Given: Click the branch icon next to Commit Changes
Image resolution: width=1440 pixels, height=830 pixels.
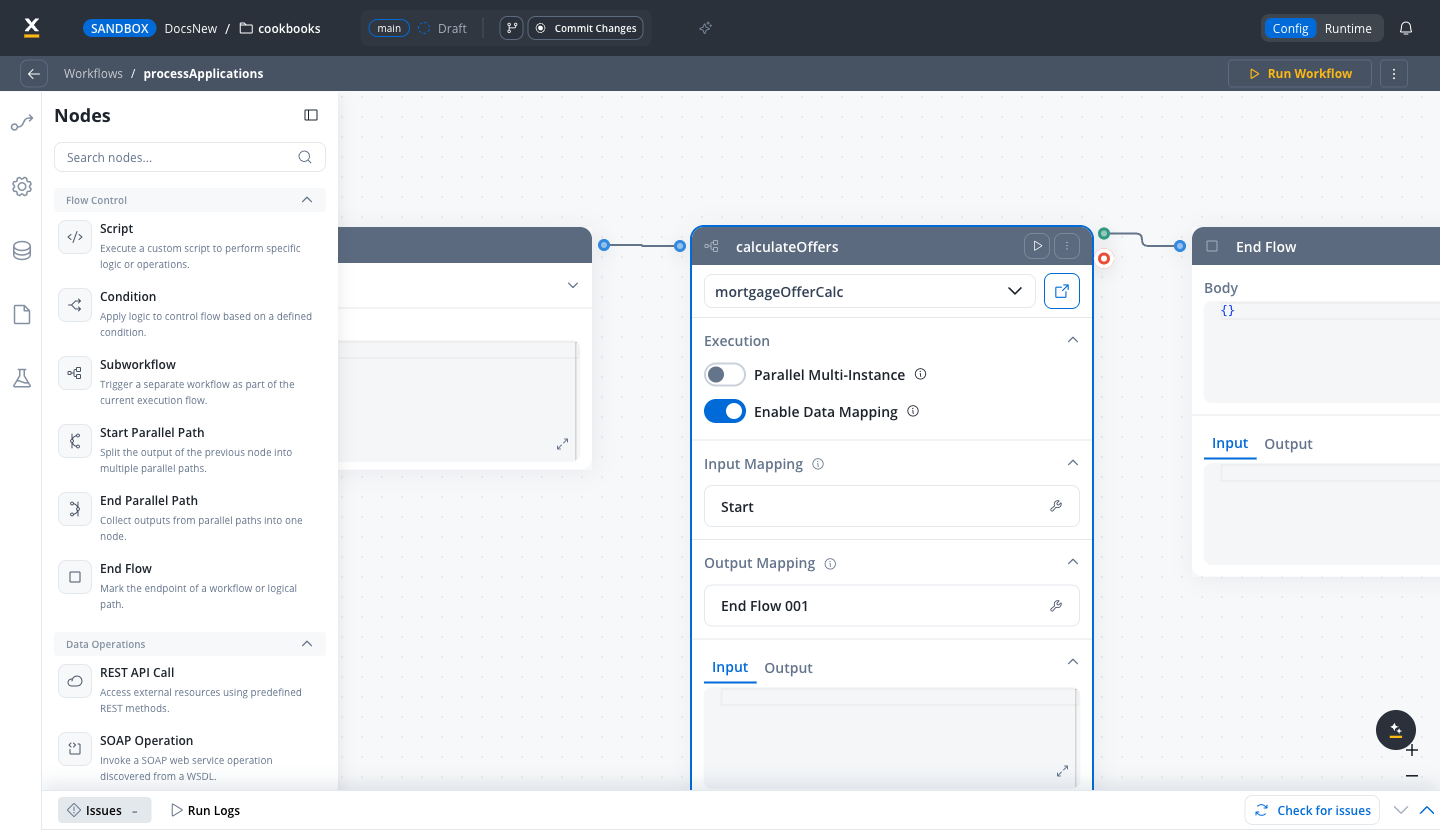Looking at the screenshot, I should point(511,28).
